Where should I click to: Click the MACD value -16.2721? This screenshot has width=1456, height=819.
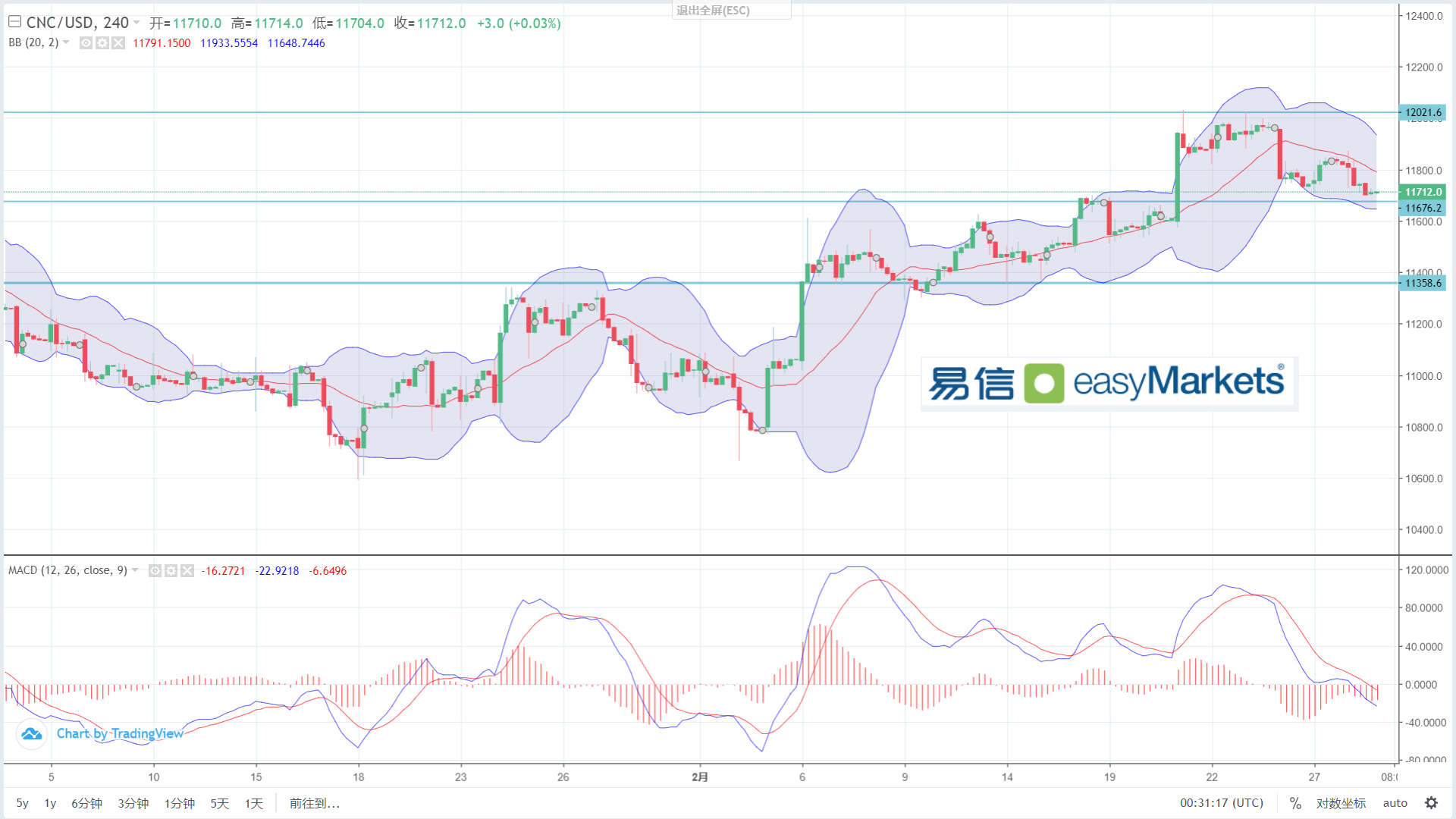224,570
